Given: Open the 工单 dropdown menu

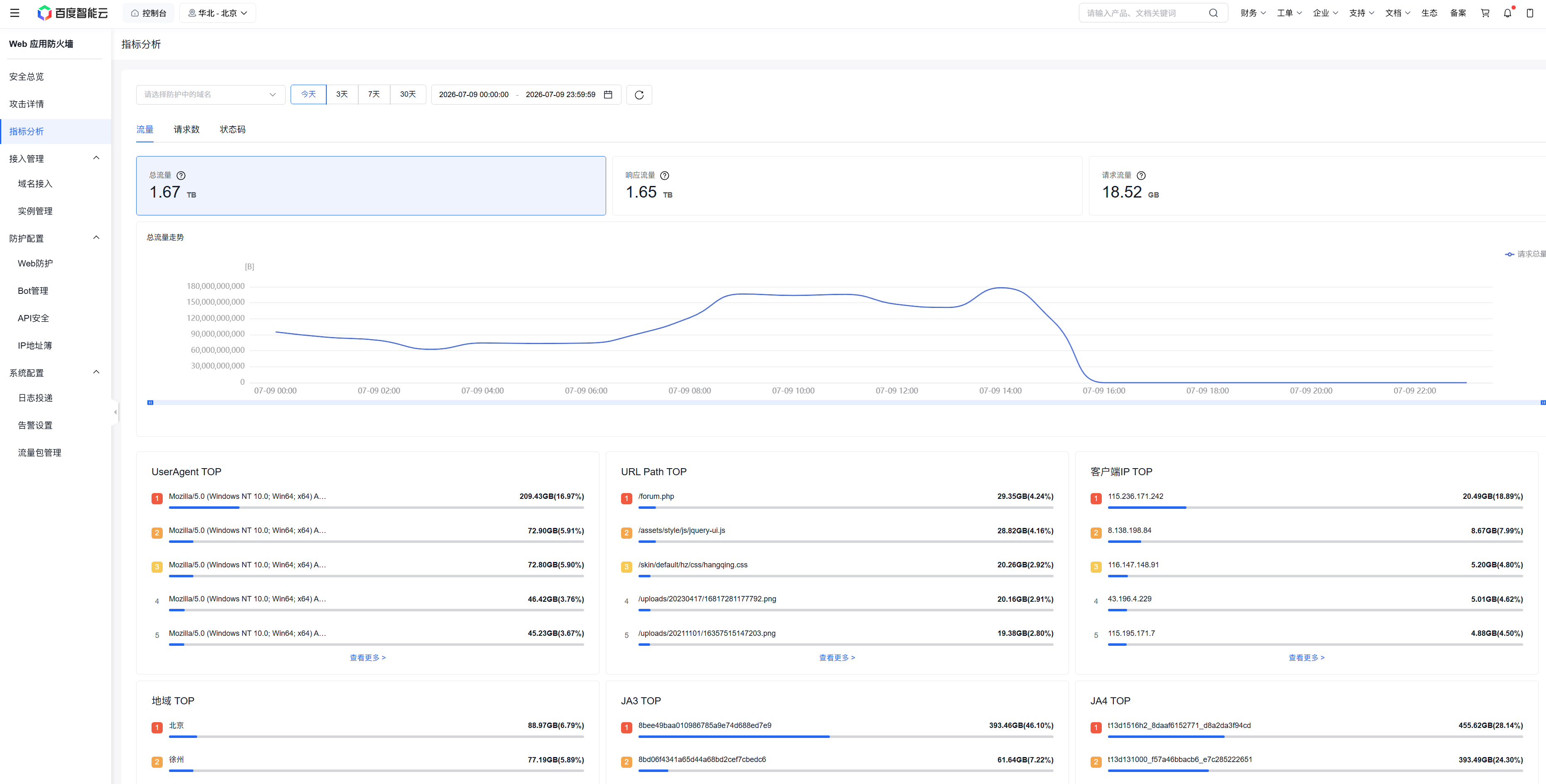Looking at the screenshot, I should click(1289, 12).
